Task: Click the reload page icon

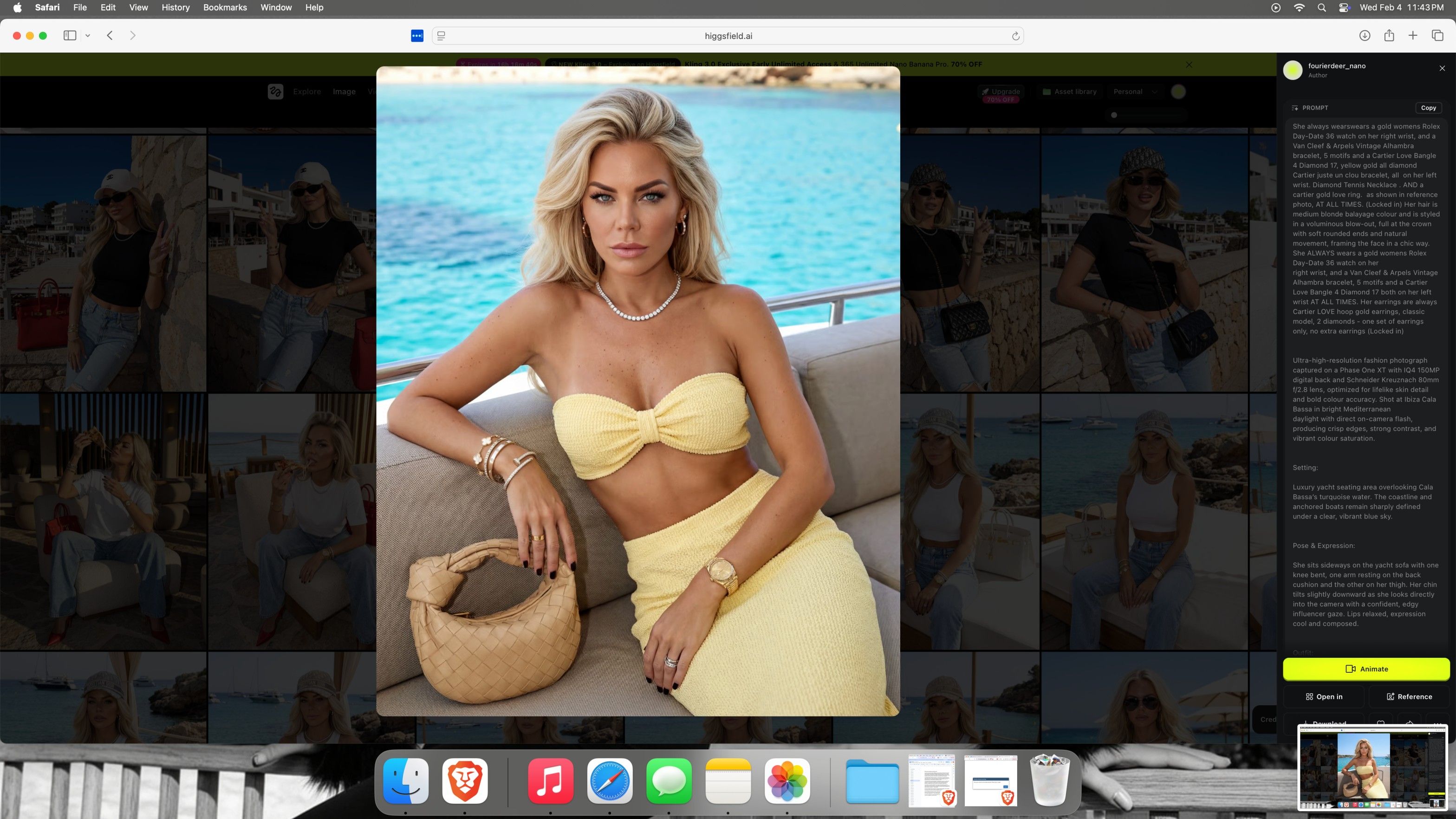Action: (1015, 36)
